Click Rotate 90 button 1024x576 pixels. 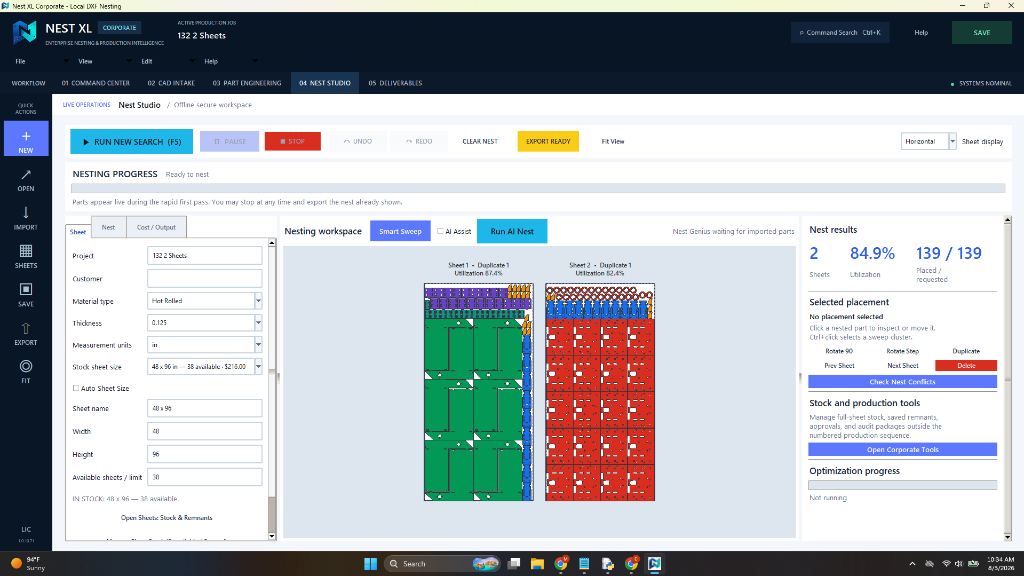839,351
